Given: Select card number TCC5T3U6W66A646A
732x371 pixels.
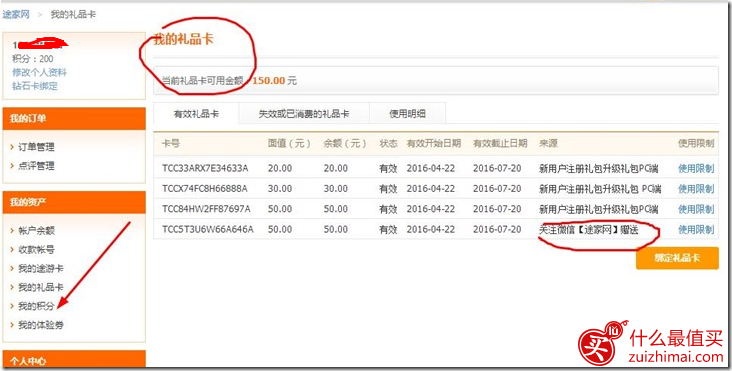Looking at the screenshot, I should (x=208, y=230).
